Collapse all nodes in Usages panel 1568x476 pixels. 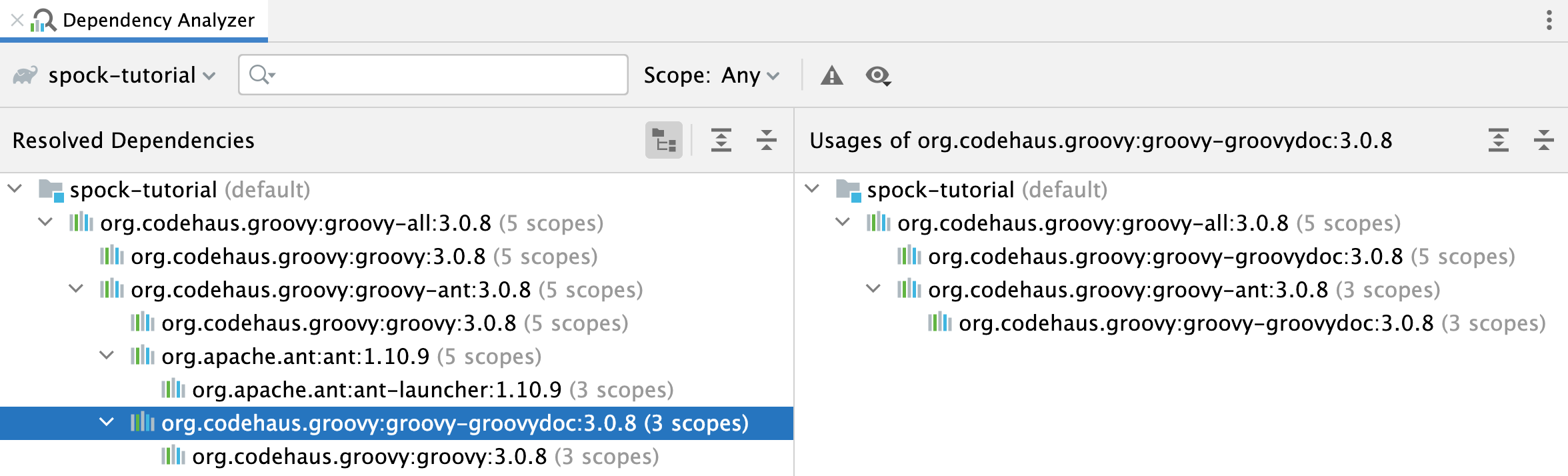(x=1543, y=140)
